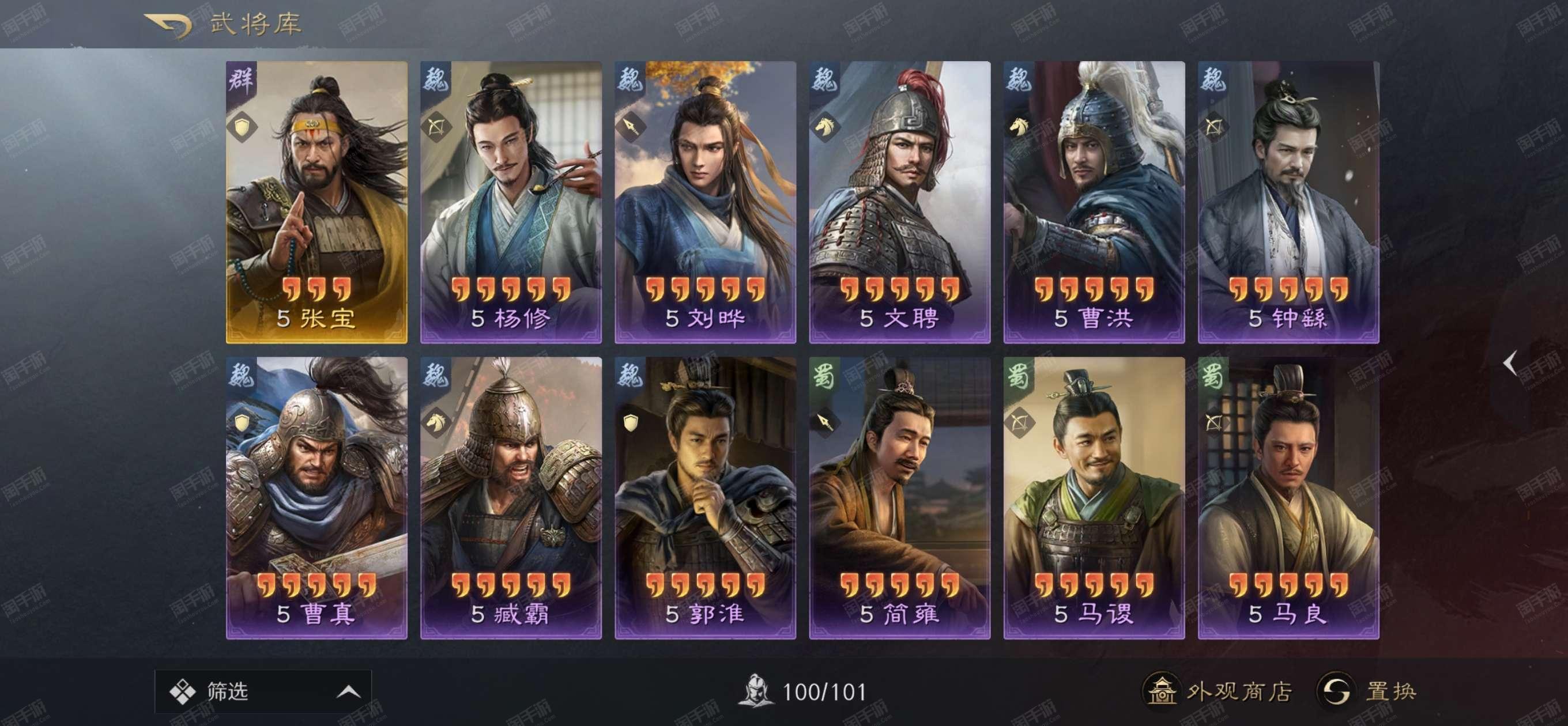Click the shield troop icon on 张宝 card
1568x726 pixels.
(x=242, y=127)
